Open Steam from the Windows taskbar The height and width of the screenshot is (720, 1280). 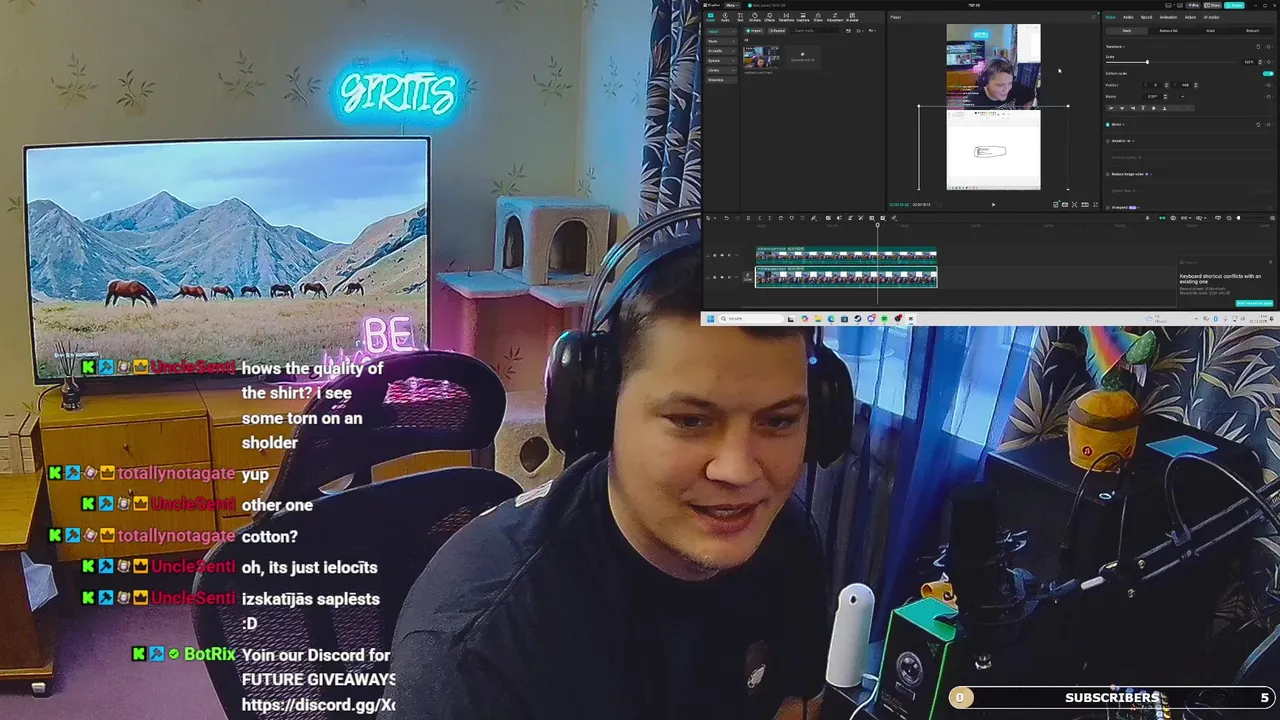(x=858, y=319)
